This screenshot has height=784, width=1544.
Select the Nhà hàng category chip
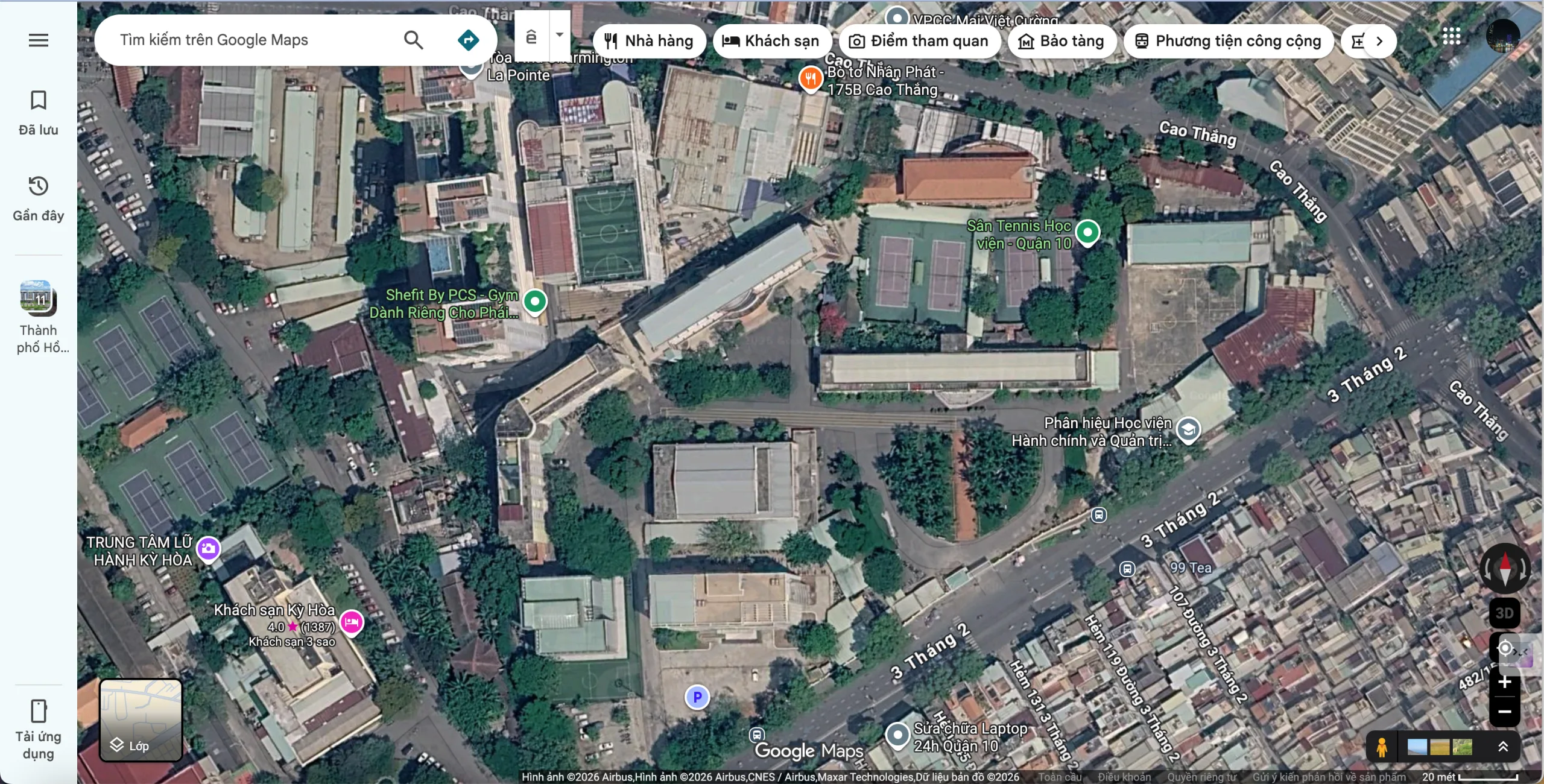pos(649,41)
